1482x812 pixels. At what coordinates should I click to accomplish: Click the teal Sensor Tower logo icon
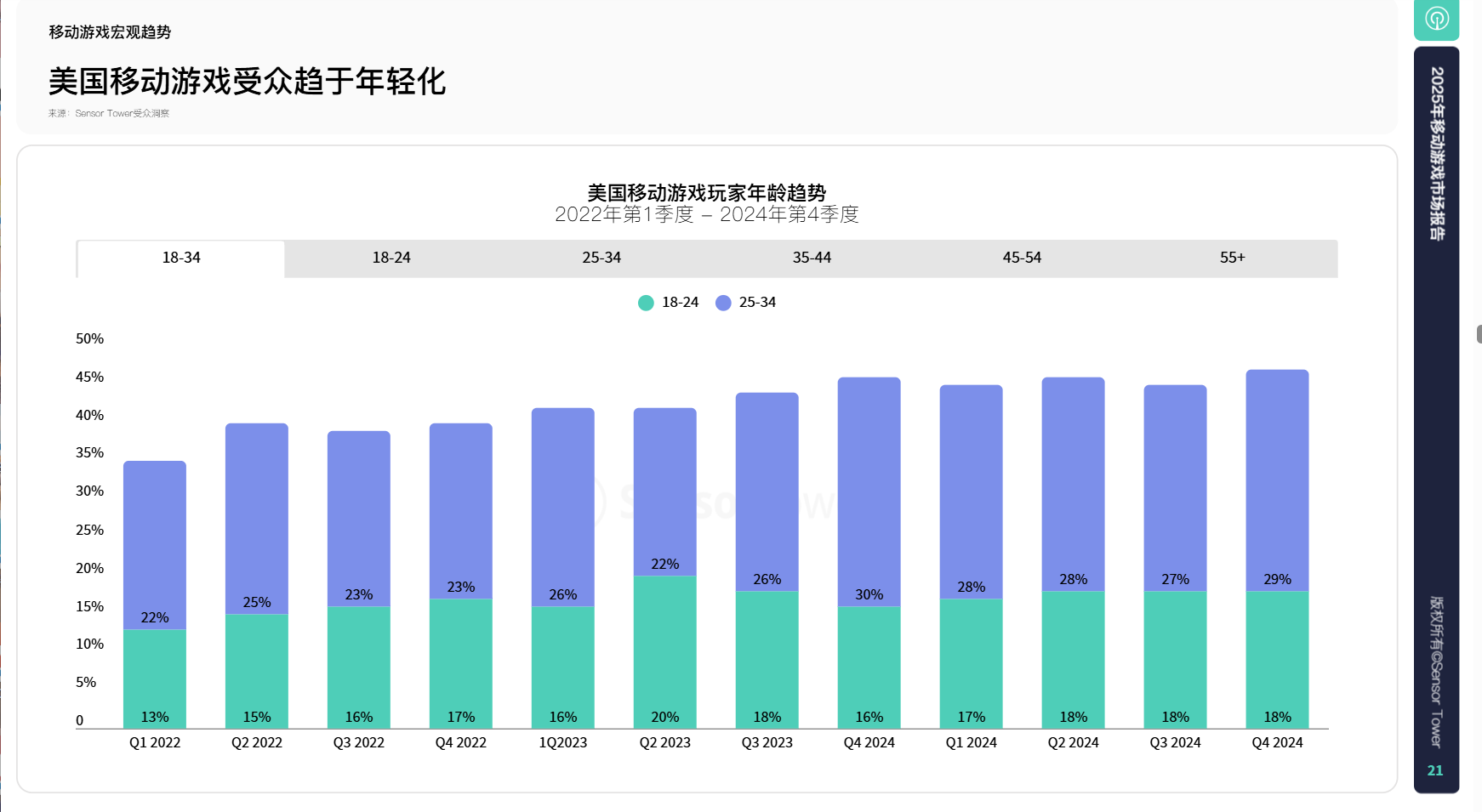click(x=1436, y=19)
